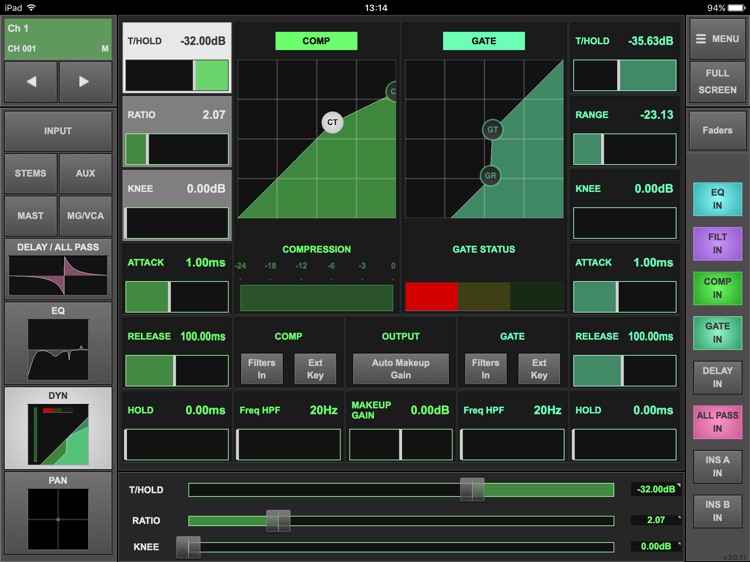Edit the bottom -32.00dB value field

click(x=656, y=489)
